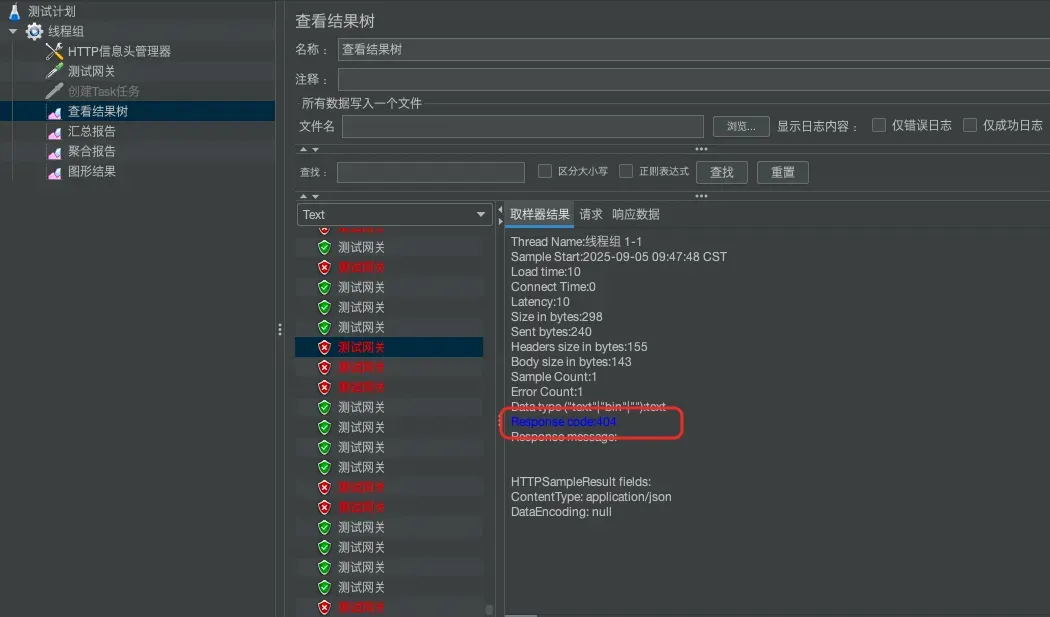Click the 'Sample Start:2025-09-05 09:47:48 CST' line
Image resolution: width=1050 pixels, height=617 pixels.
[x=619, y=257]
